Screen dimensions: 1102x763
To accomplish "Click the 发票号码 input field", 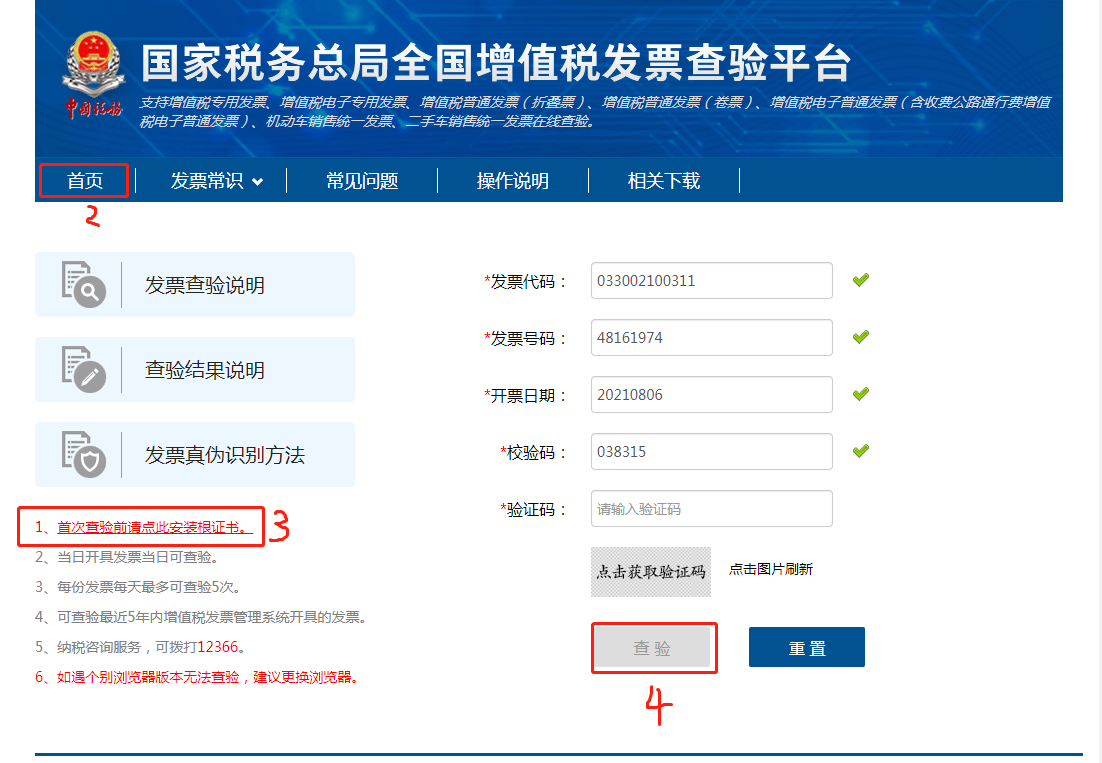I will [711, 337].
